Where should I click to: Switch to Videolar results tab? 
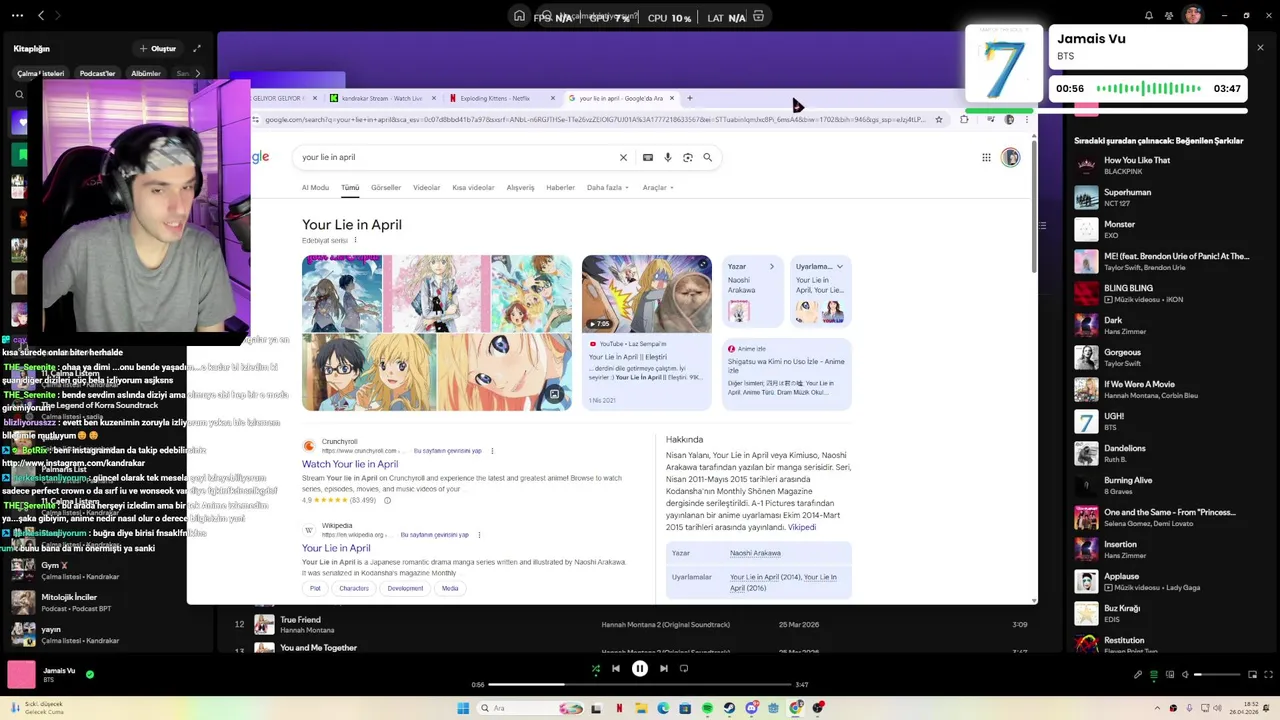tap(427, 188)
